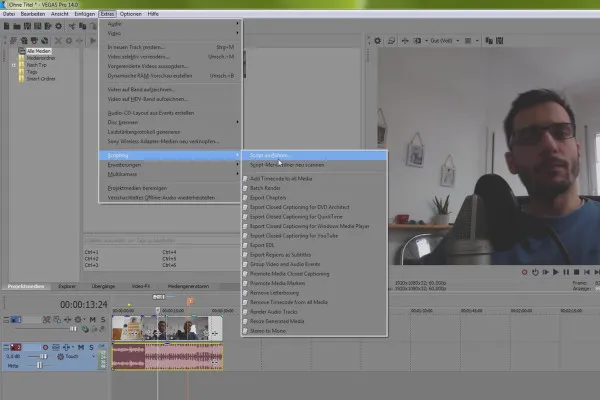Open preview quality dropdown Gut (Voll)
Image resolution: width=600 pixels, height=400 pixels.
[x=445, y=41]
